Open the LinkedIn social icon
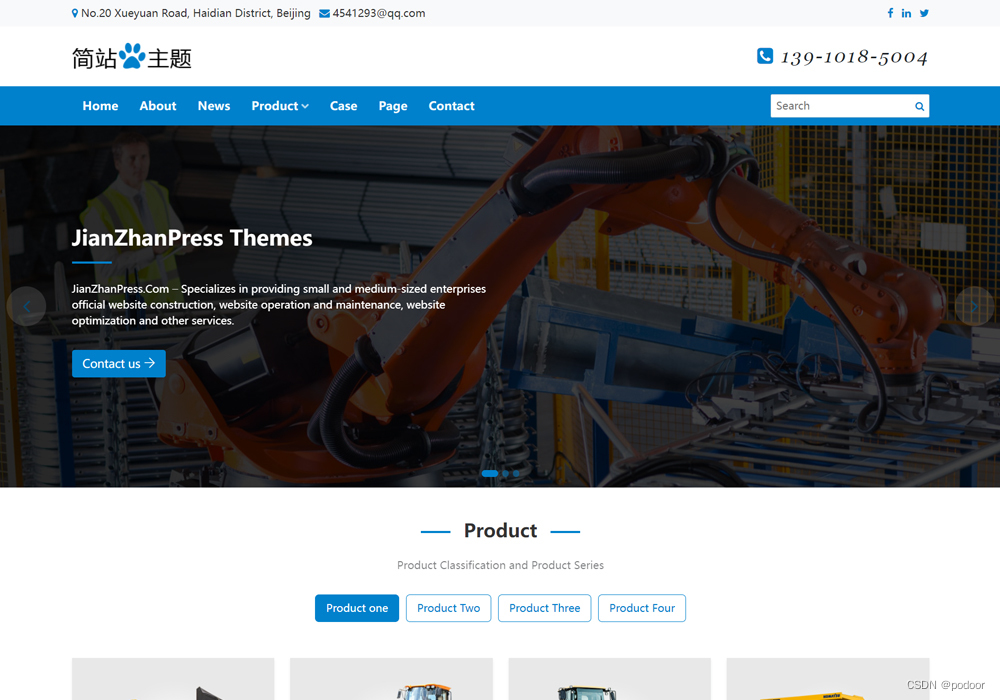Viewport: 1000px width, 700px height. pyautogui.click(x=906, y=13)
